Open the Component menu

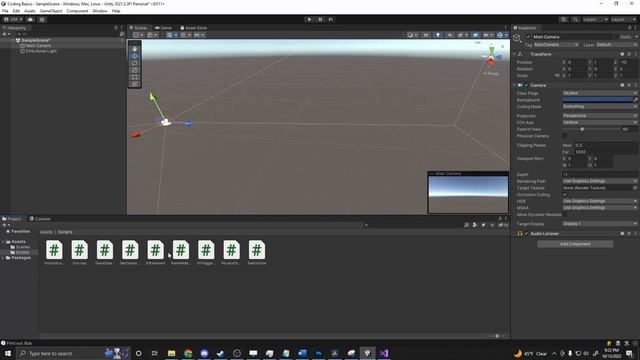77,11
